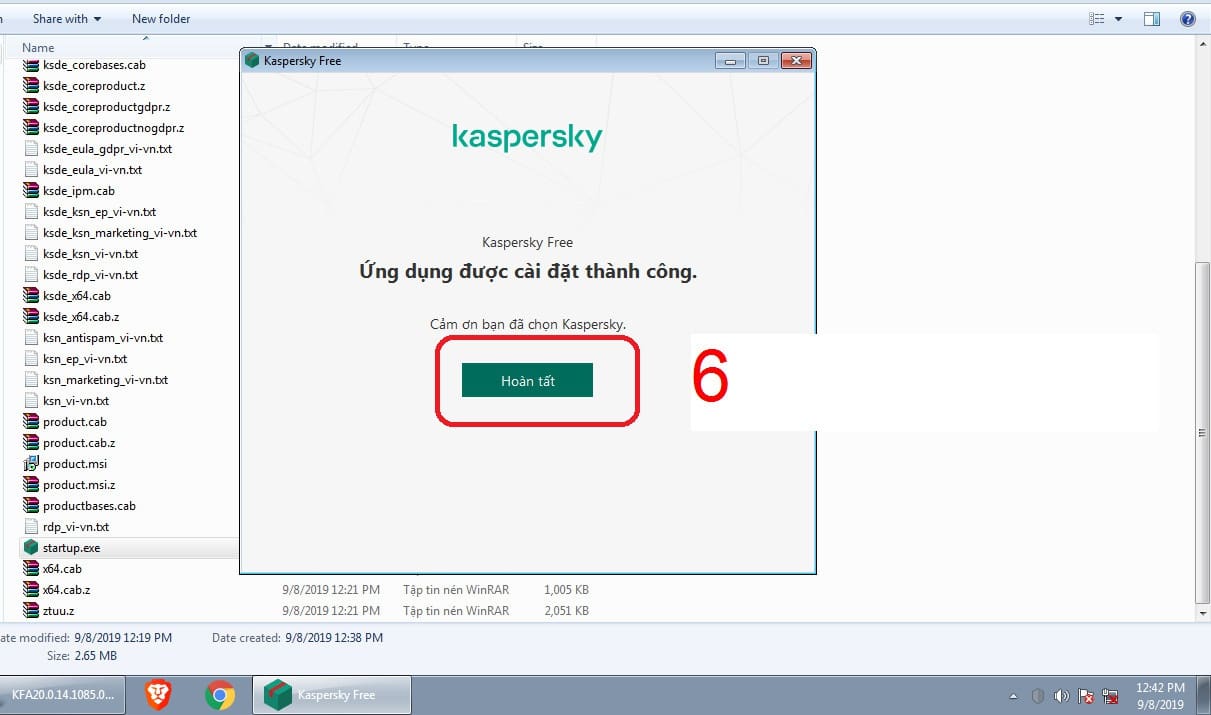Select the product.msi file

coord(74,464)
